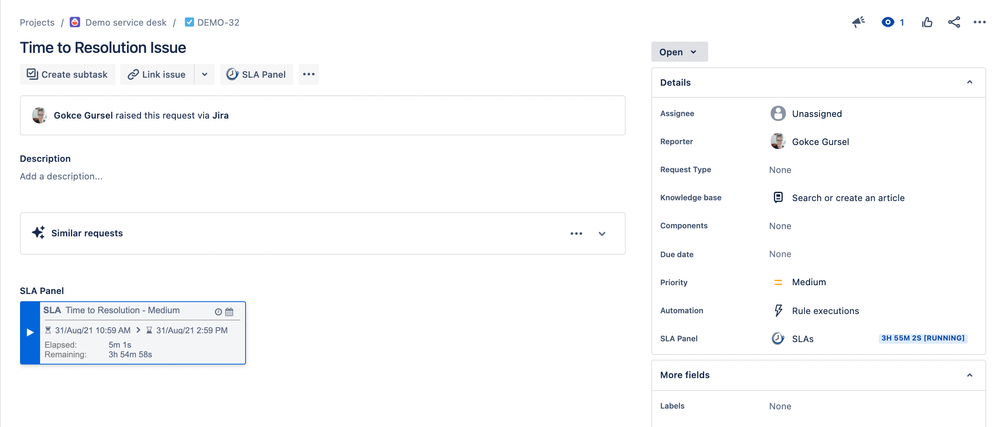Edit Components value None
Viewport: 999px width, 427px height.
[x=780, y=226]
